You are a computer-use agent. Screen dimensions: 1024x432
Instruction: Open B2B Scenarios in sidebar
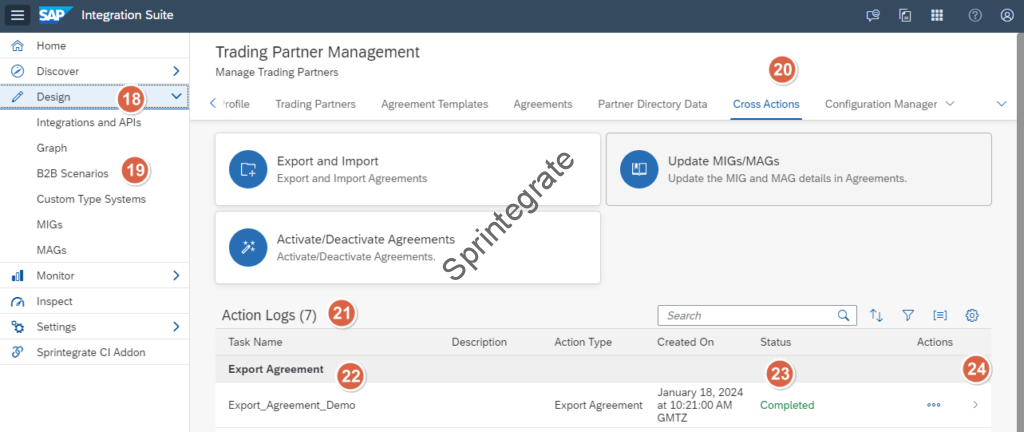(72, 173)
